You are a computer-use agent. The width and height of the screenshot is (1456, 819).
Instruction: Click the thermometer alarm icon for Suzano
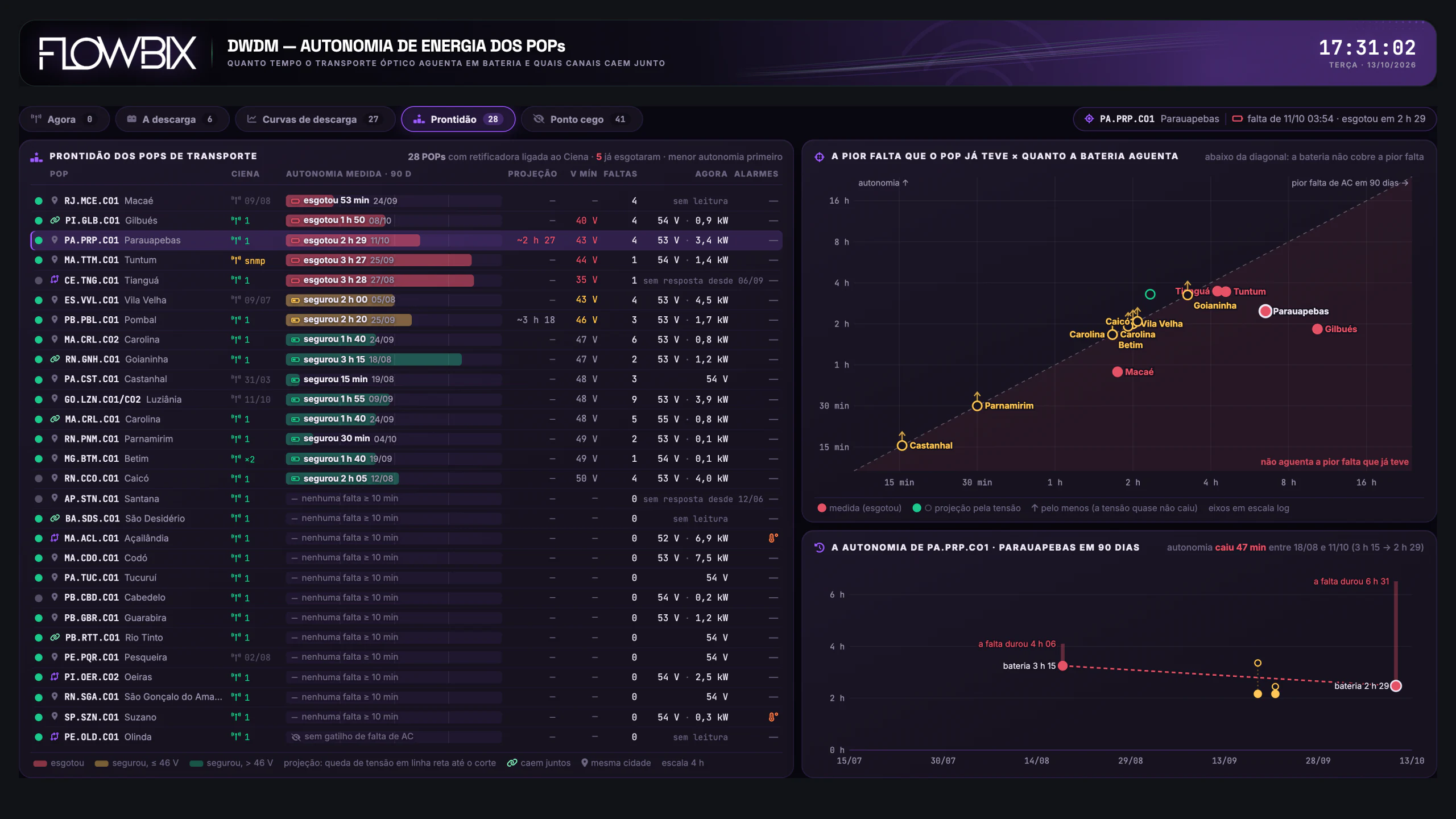[x=773, y=717]
